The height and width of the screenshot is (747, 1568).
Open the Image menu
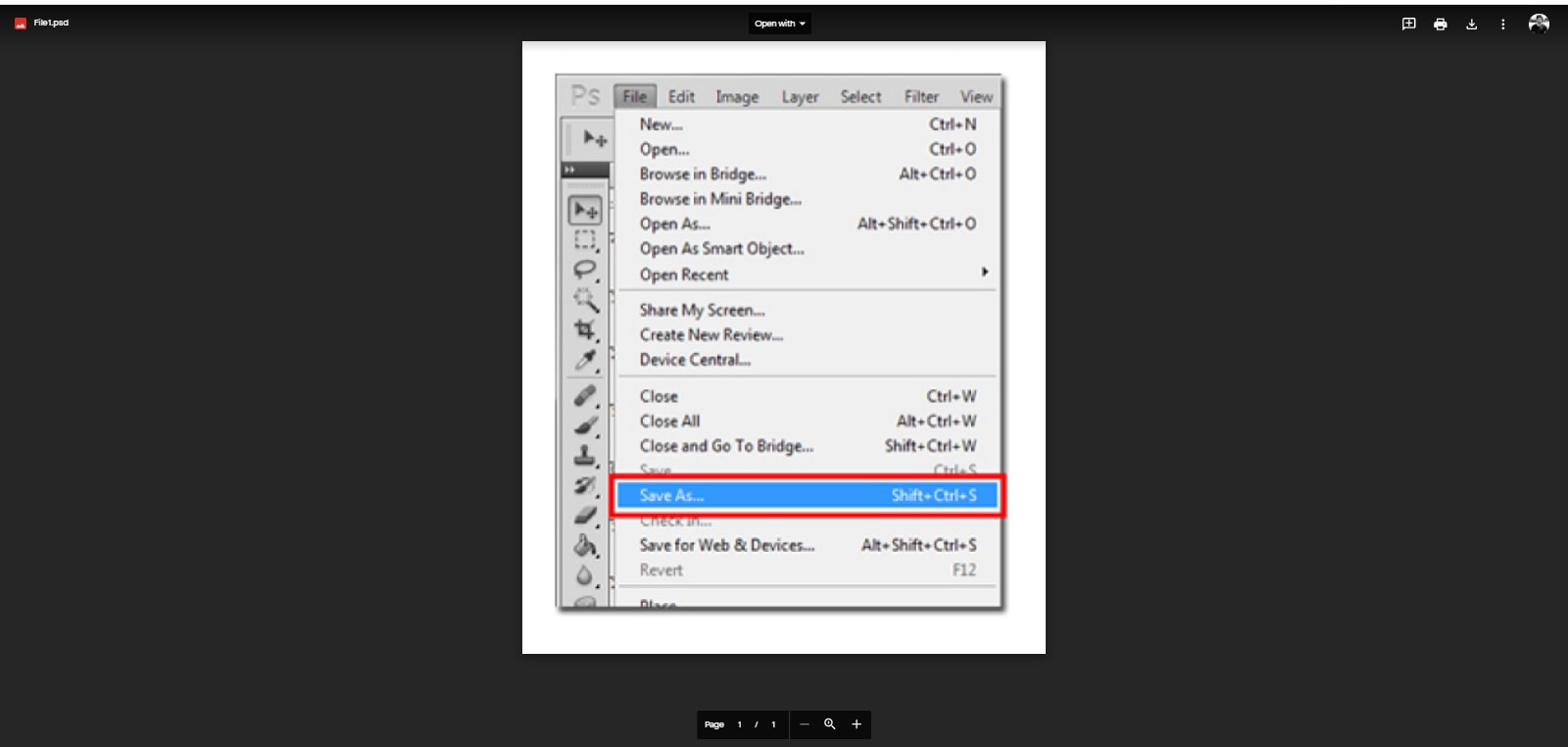(737, 96)
